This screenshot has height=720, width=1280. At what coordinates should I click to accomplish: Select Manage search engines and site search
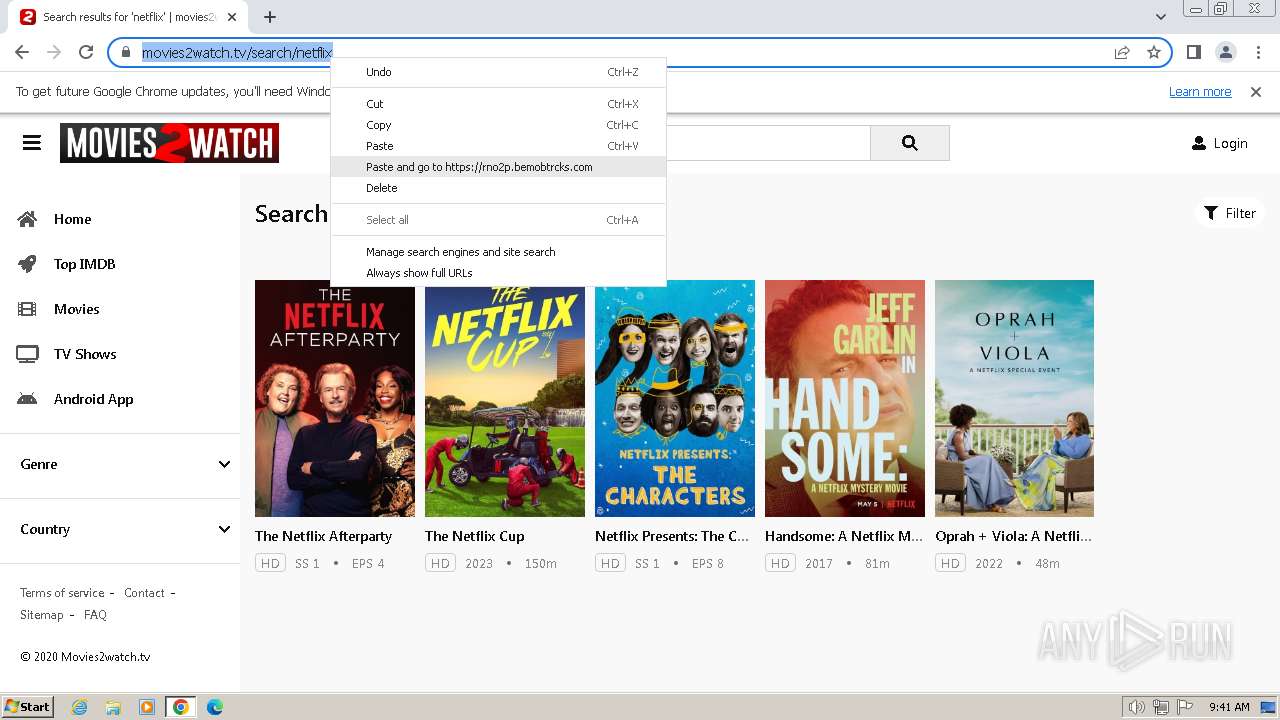[498, 252]
